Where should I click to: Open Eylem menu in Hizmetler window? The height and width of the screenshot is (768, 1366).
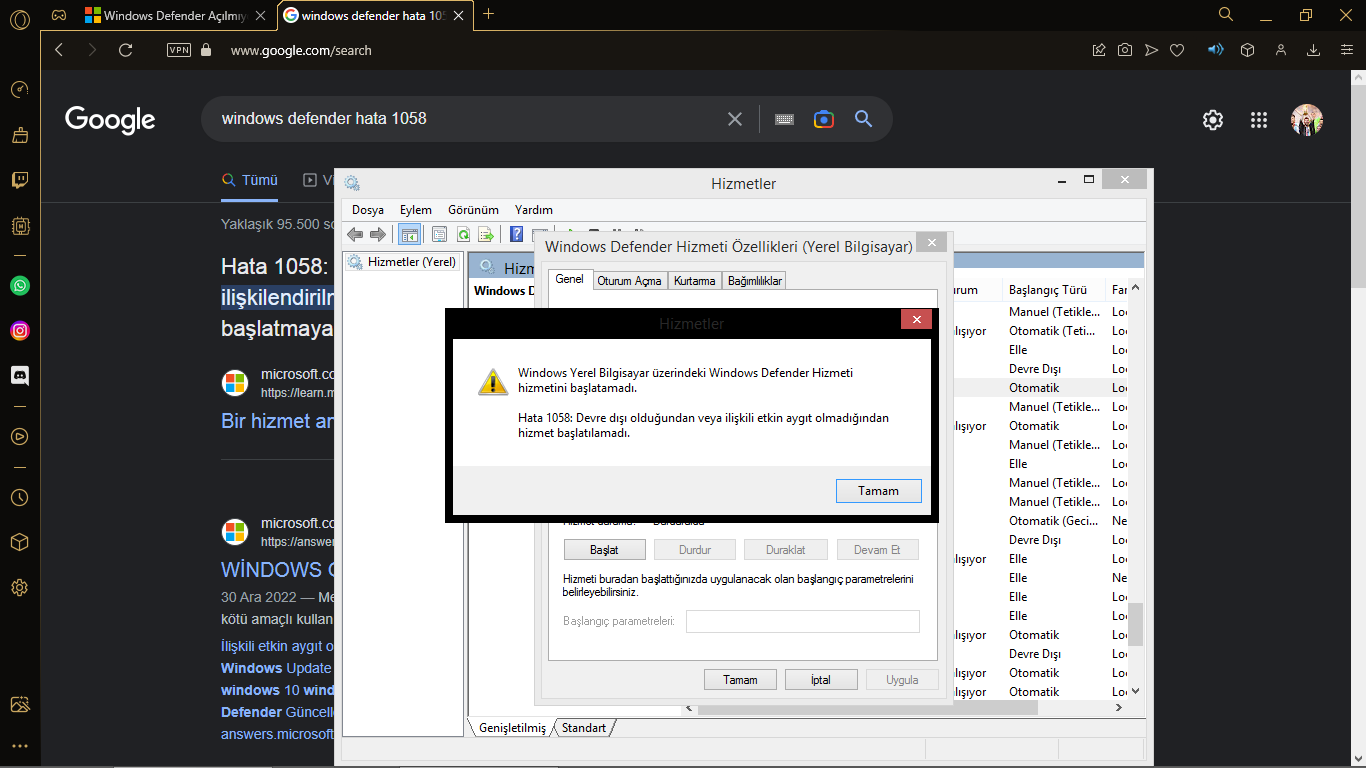(416, 210)
